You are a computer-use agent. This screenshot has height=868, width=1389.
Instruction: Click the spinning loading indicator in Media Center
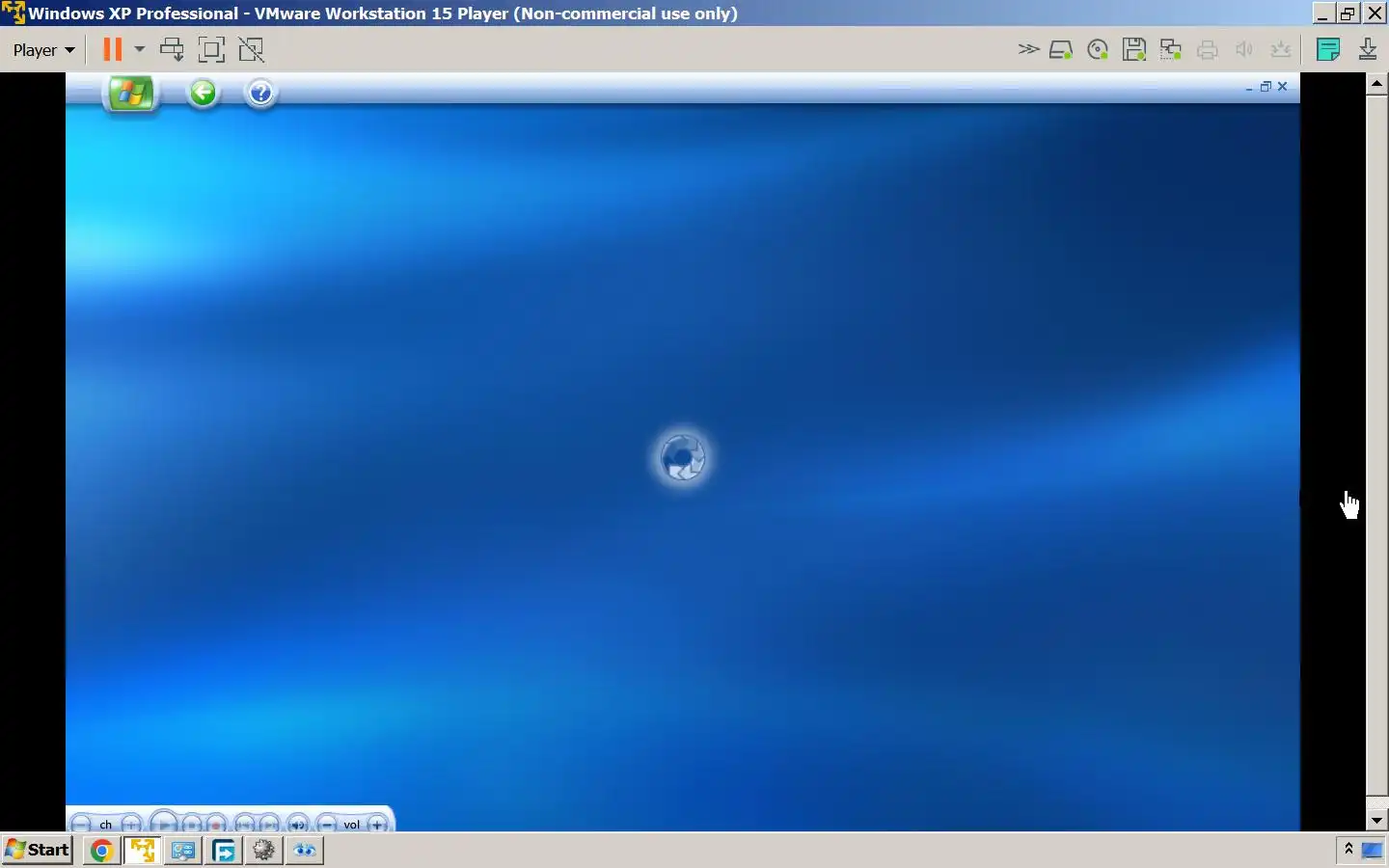pyautogui.click(x=683, y=457)
